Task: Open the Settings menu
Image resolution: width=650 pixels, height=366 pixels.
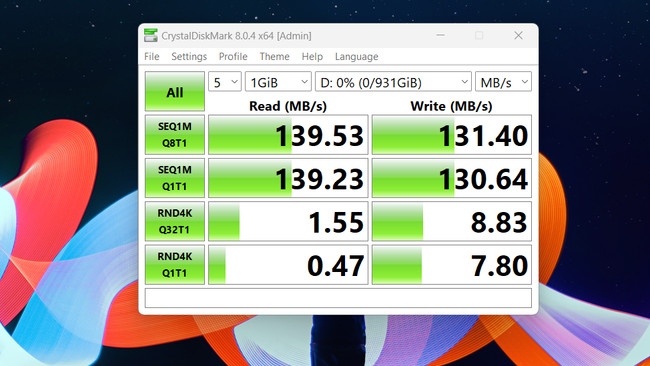Action: [189, 56]
